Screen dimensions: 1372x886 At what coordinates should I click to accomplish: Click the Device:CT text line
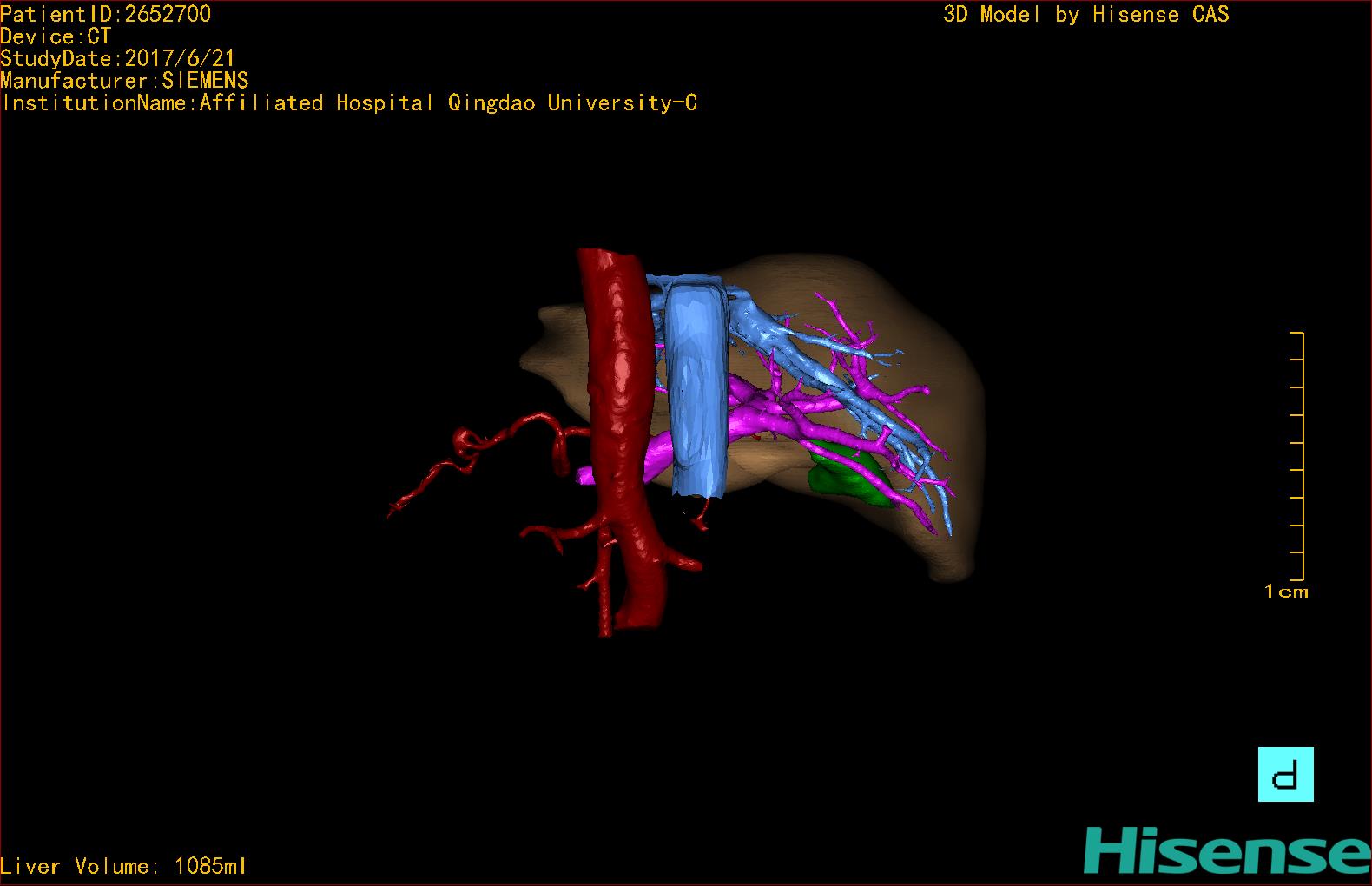(56, 36)
